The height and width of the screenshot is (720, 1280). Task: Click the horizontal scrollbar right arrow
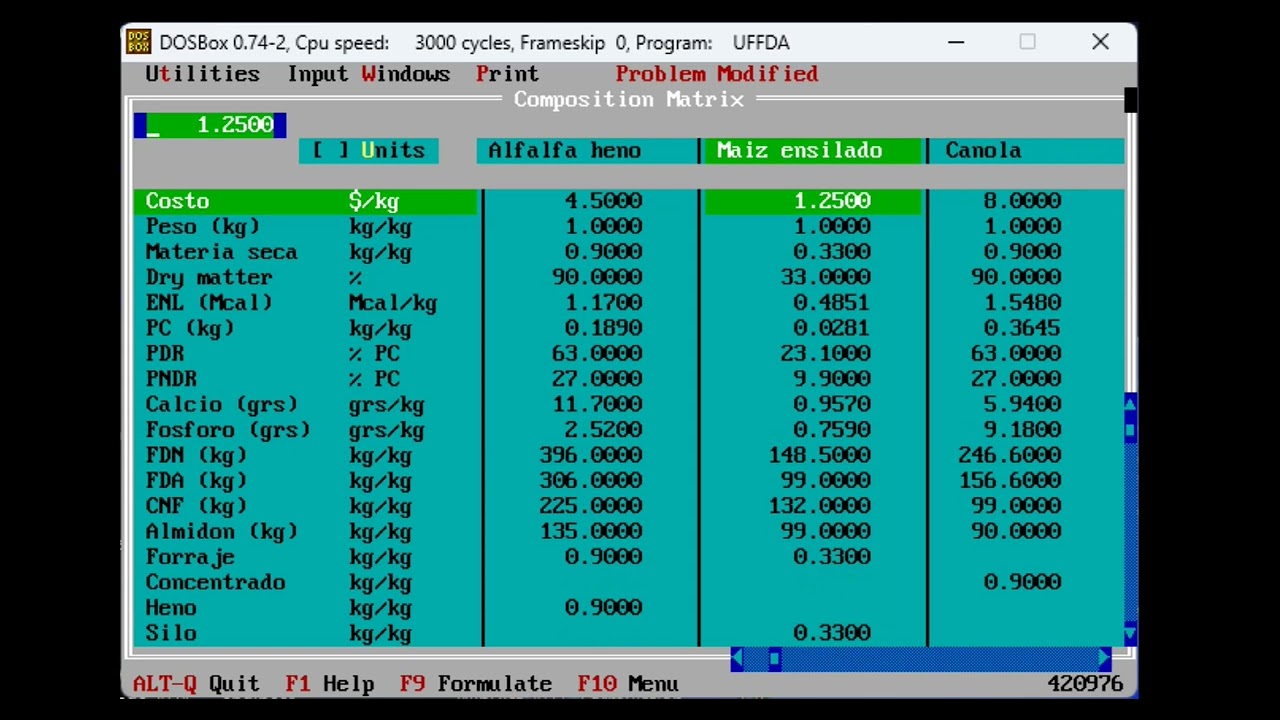[x=1105, y=659]
